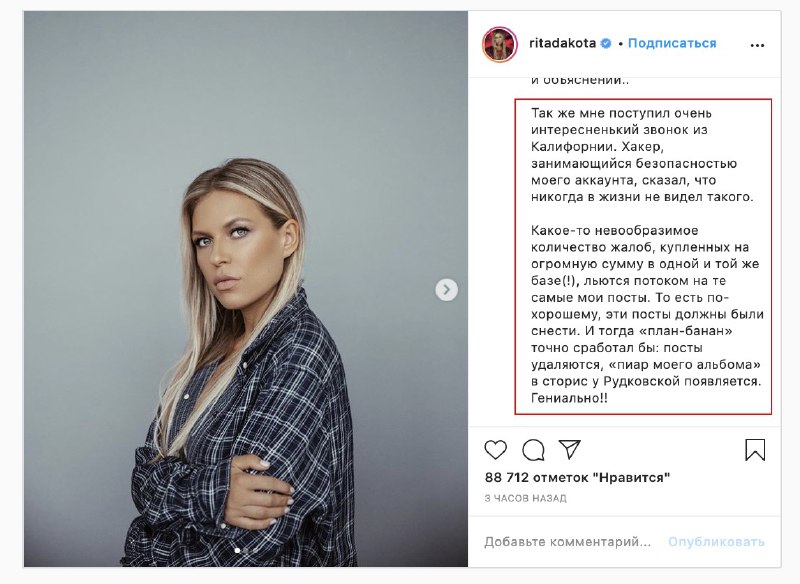Go to next photo with the chevron arrow

pos(446,290)
